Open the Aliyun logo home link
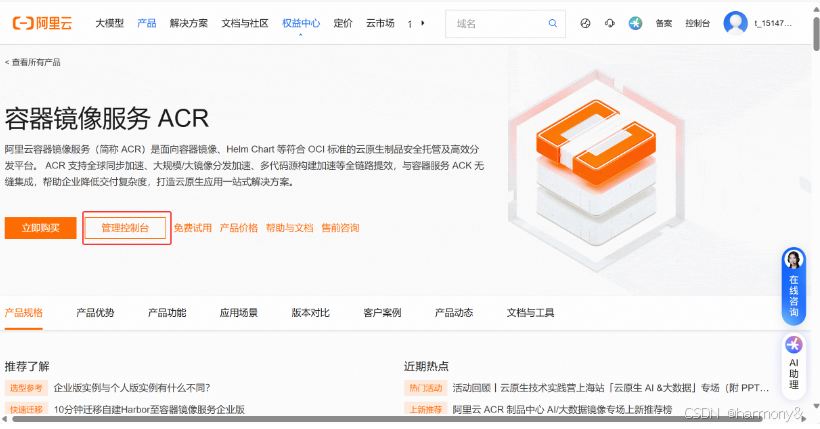 (42, 23)
